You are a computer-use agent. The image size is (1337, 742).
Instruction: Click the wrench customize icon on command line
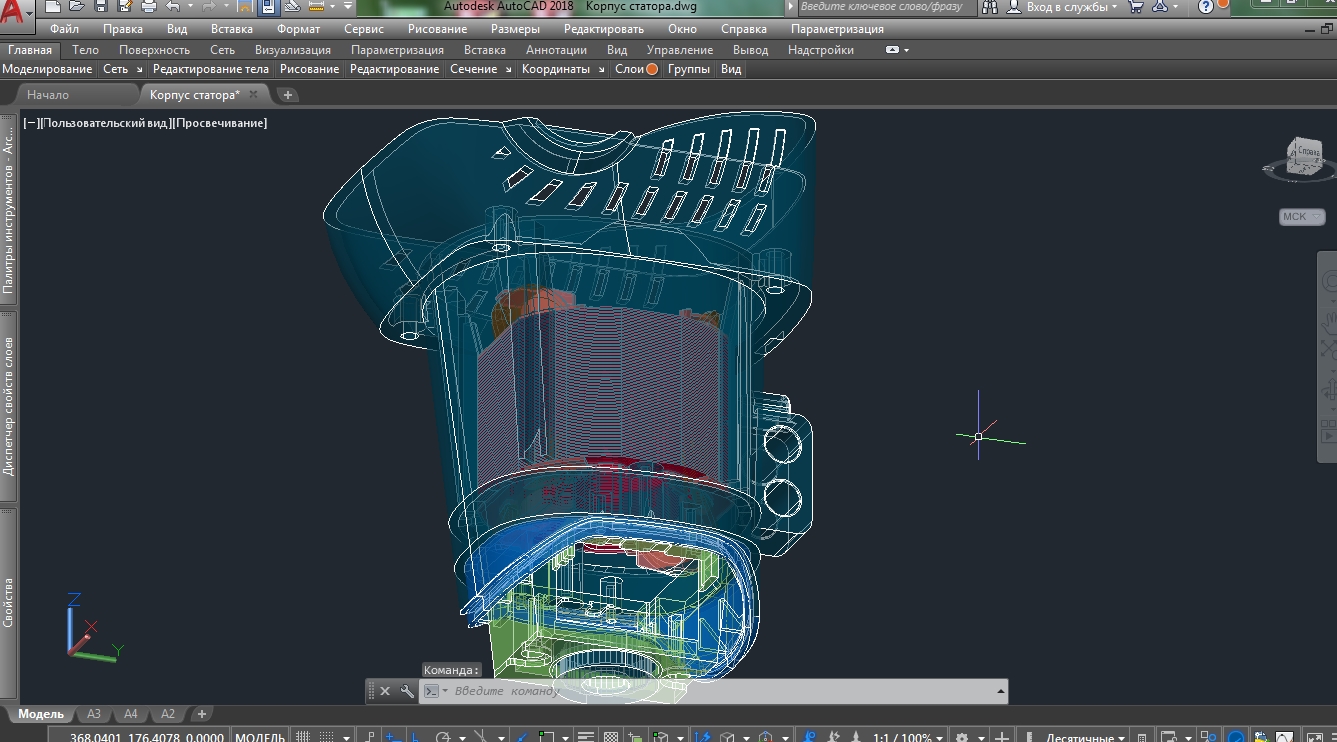tap(406, 691)
